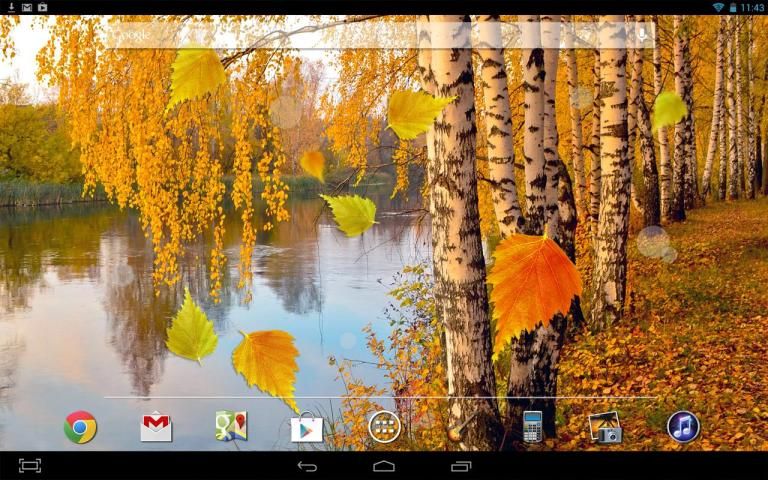Open the Calculator app

point(532,427)
